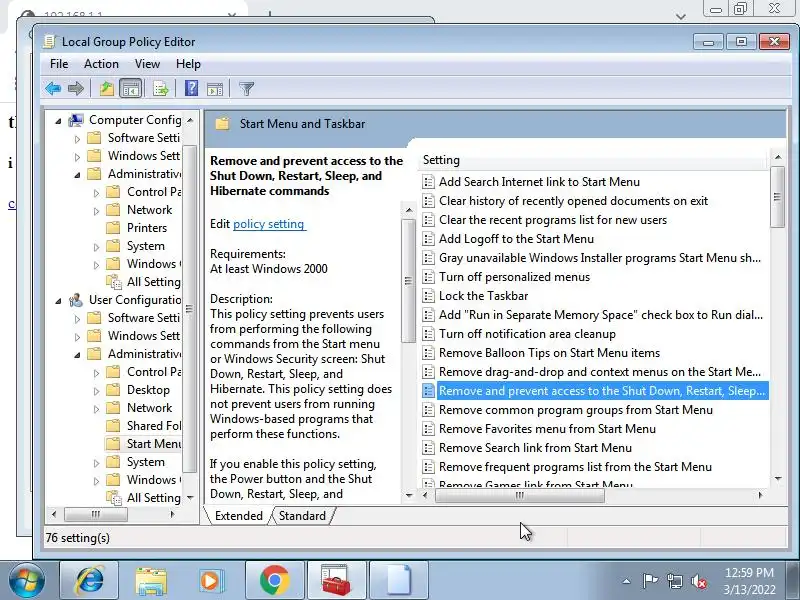
Task: Select Clear history of recently opened documents on exit
Action: pos(573,201)
